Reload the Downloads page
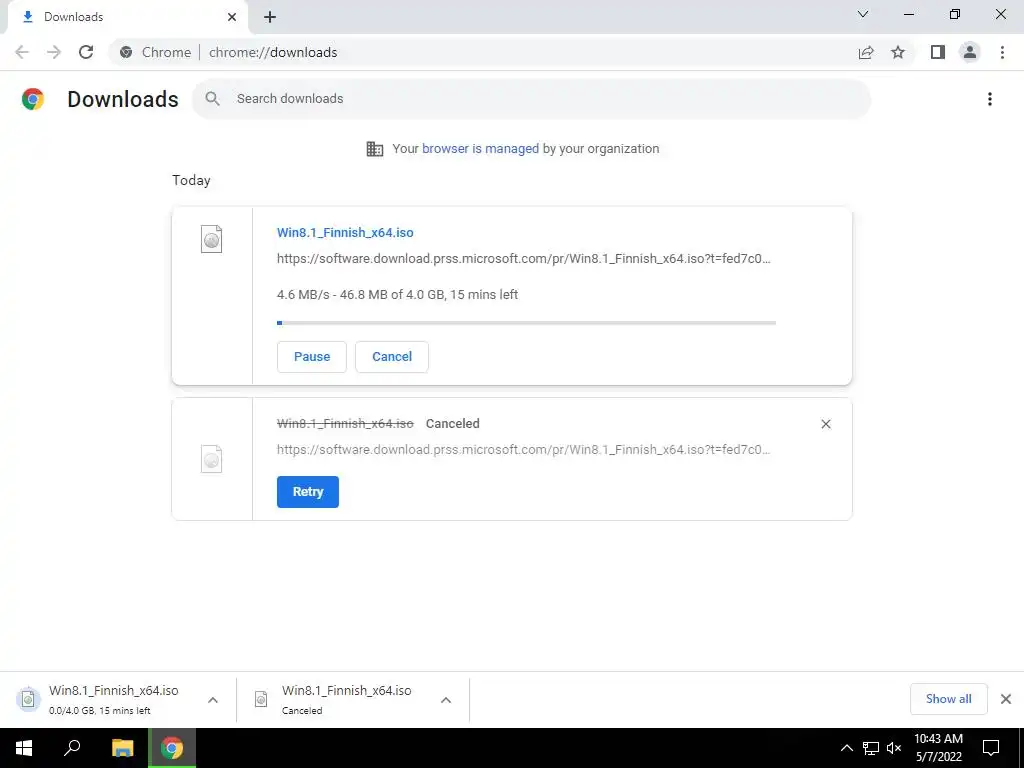Viewport: 1024px width, 768px height. tap(86, 52)
